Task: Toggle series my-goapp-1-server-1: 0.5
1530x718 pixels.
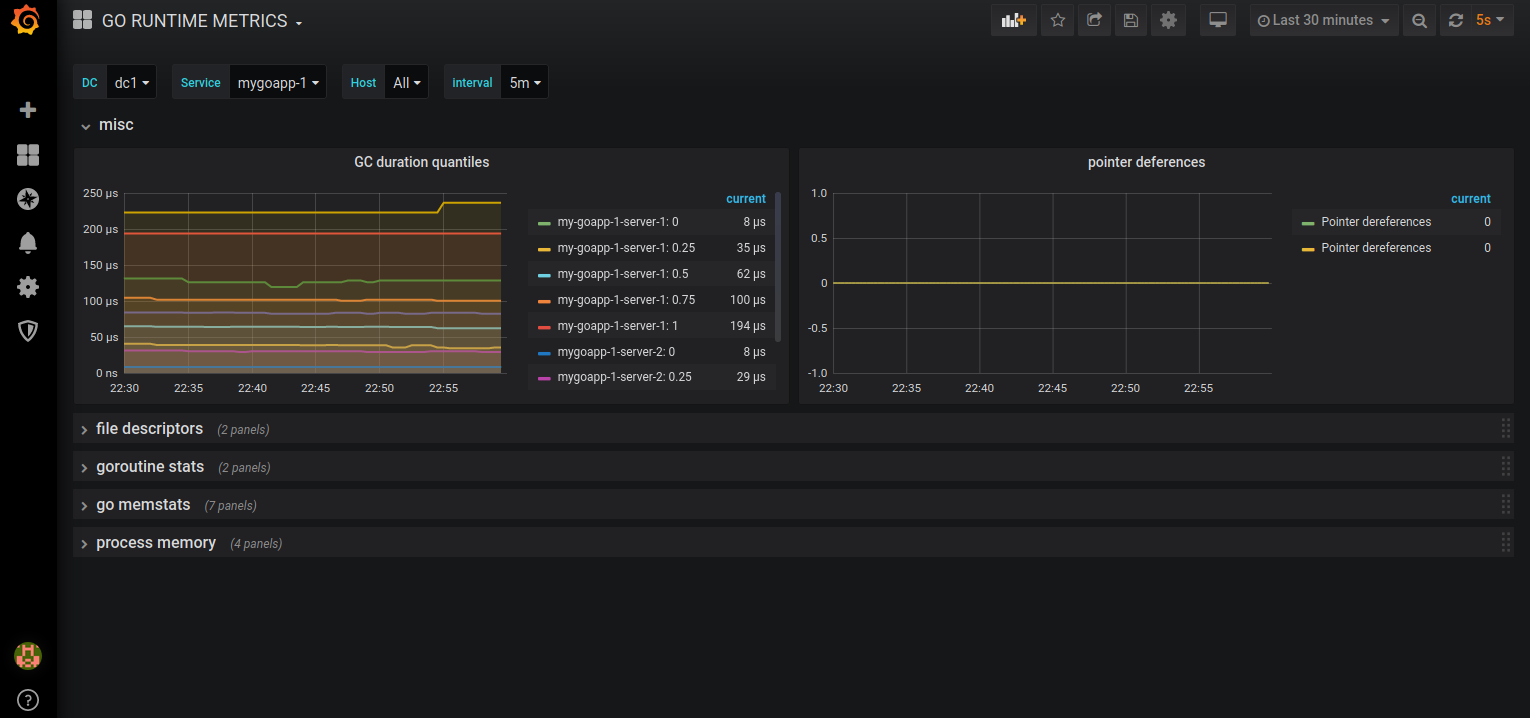Action: coord(622,274)
